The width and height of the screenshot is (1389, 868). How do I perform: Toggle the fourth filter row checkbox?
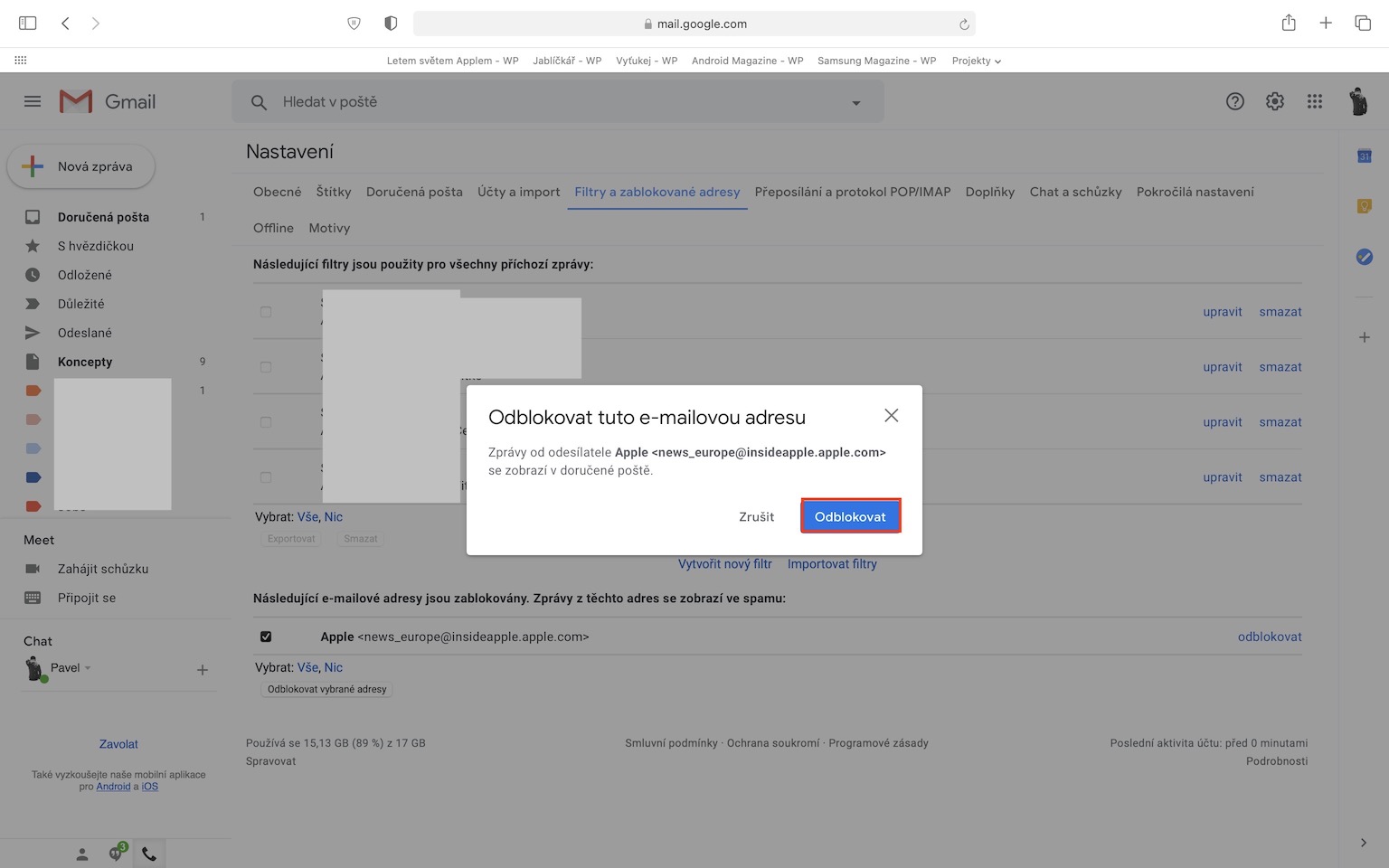click(266, 477)
